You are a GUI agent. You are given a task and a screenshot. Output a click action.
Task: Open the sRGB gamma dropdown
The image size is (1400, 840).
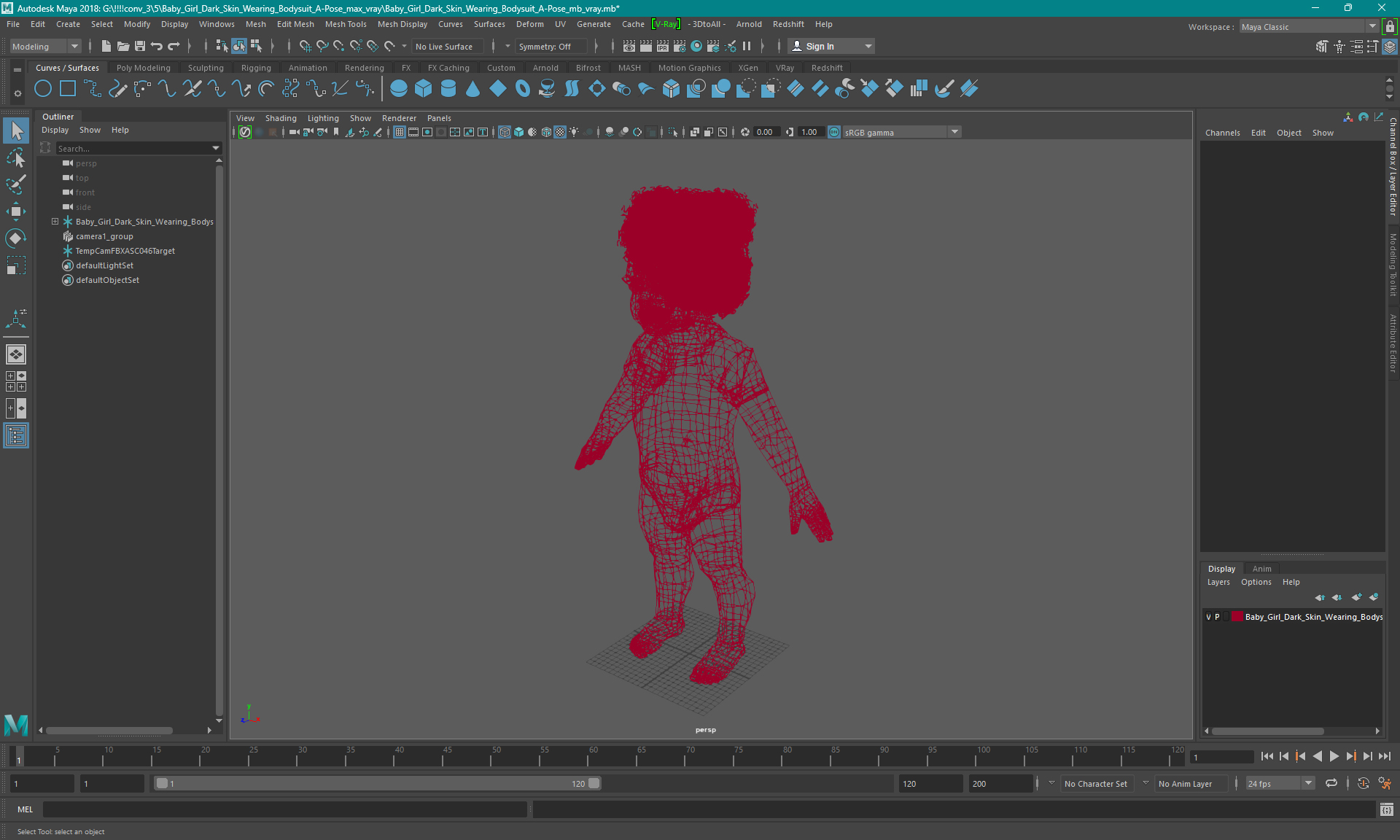902,132
